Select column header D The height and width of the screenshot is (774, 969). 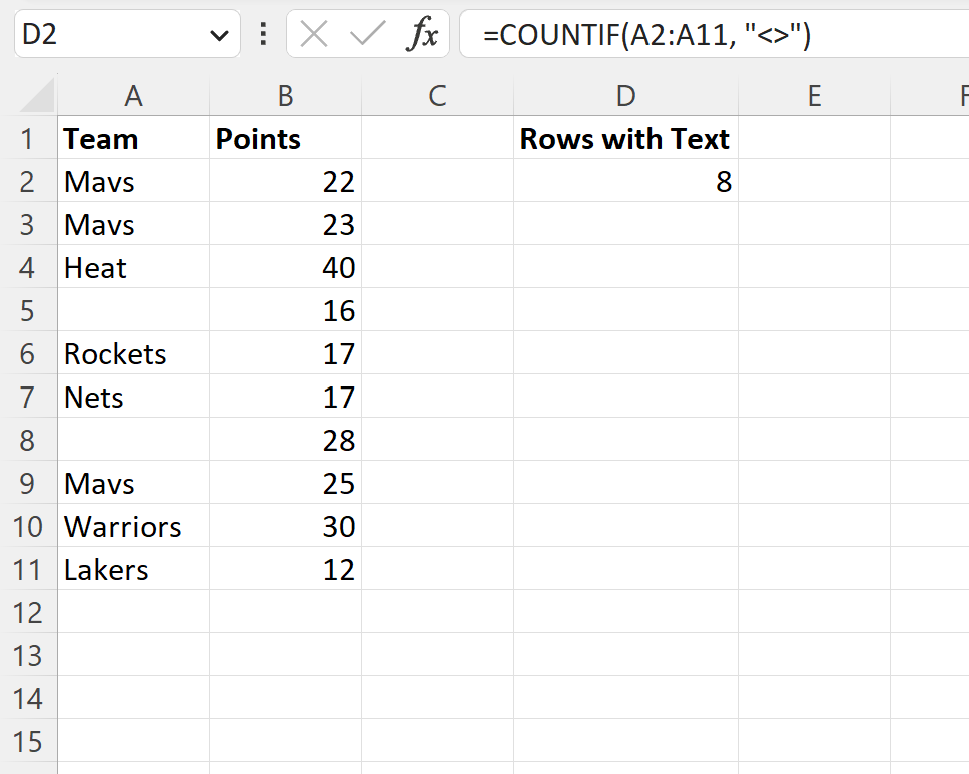(625, 95)
